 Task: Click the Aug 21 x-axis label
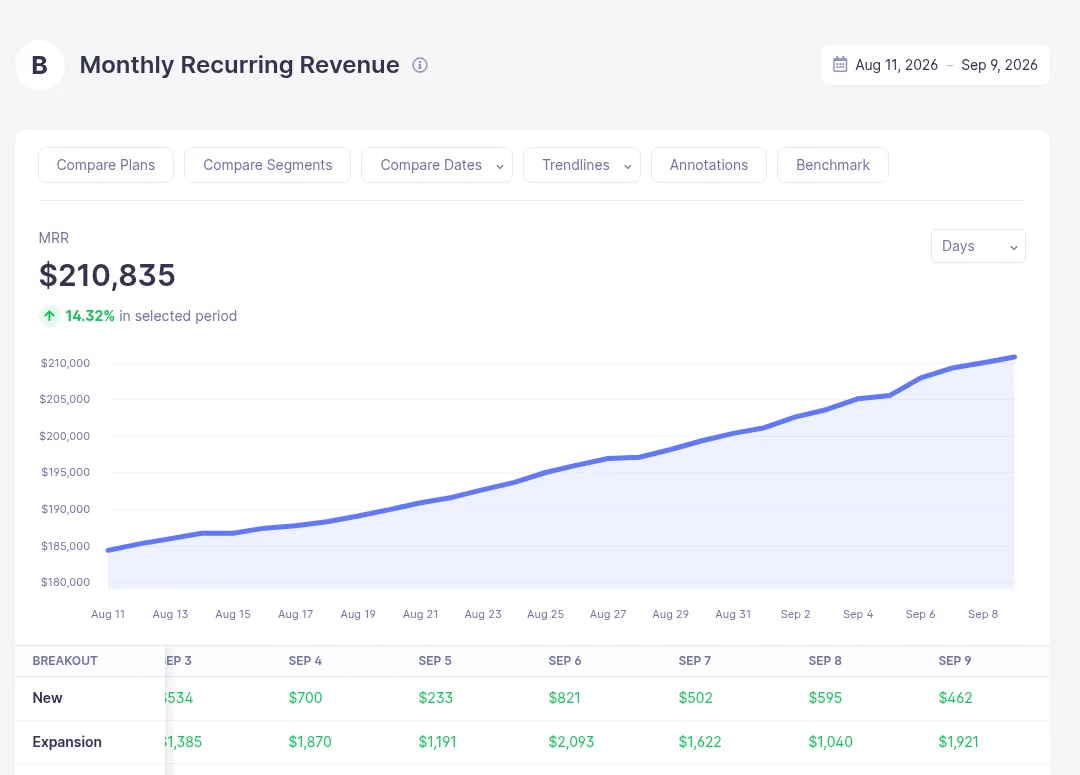click(420, 614)
